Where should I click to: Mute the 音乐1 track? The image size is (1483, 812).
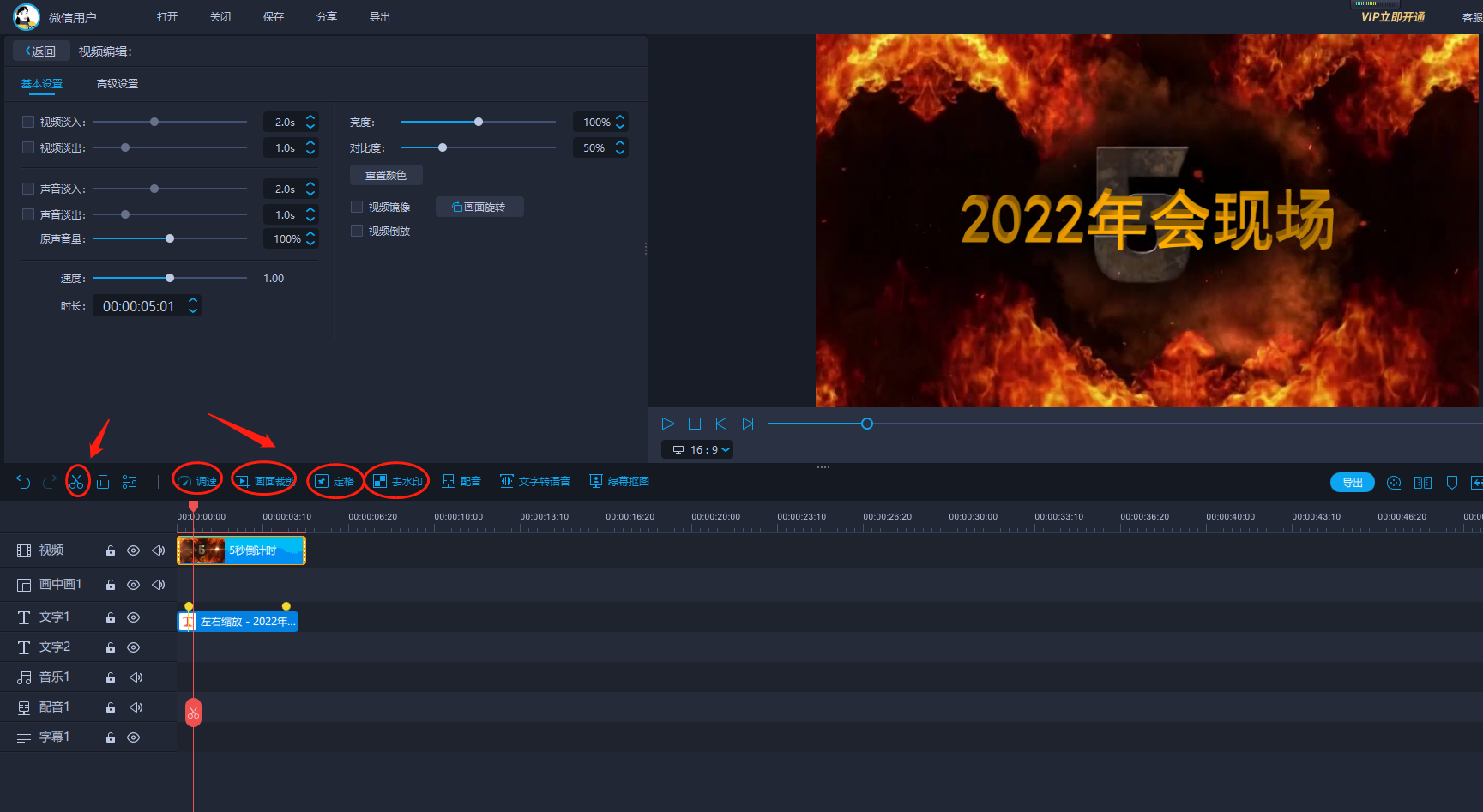tap(136, 677)
